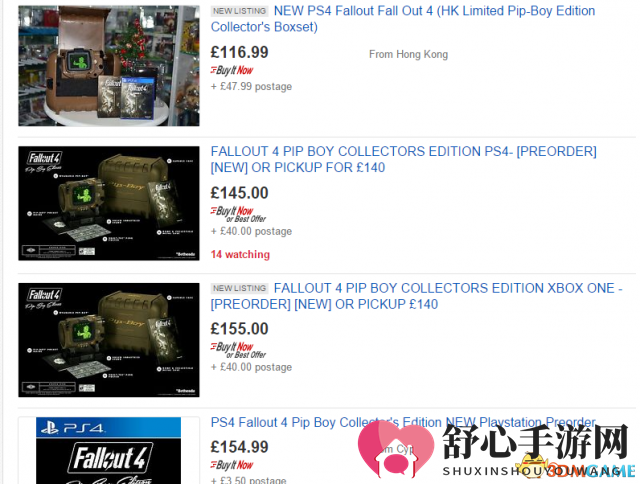Open the PS4 Fallout 4 Playstation Preorder link

click(x=403, y=422)
